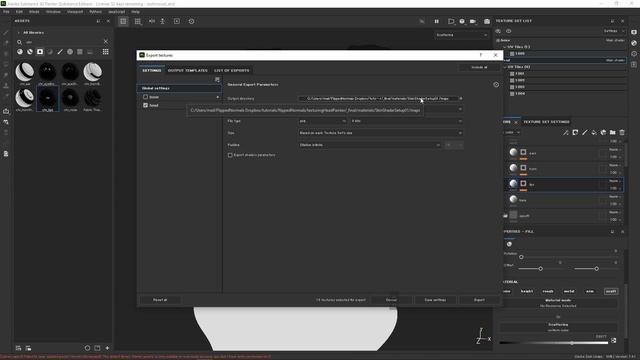Image resolution: width=640 pixels, height=360 pixels.
Task: Delete the selected layer with trash icon
Action: point(622,133)
